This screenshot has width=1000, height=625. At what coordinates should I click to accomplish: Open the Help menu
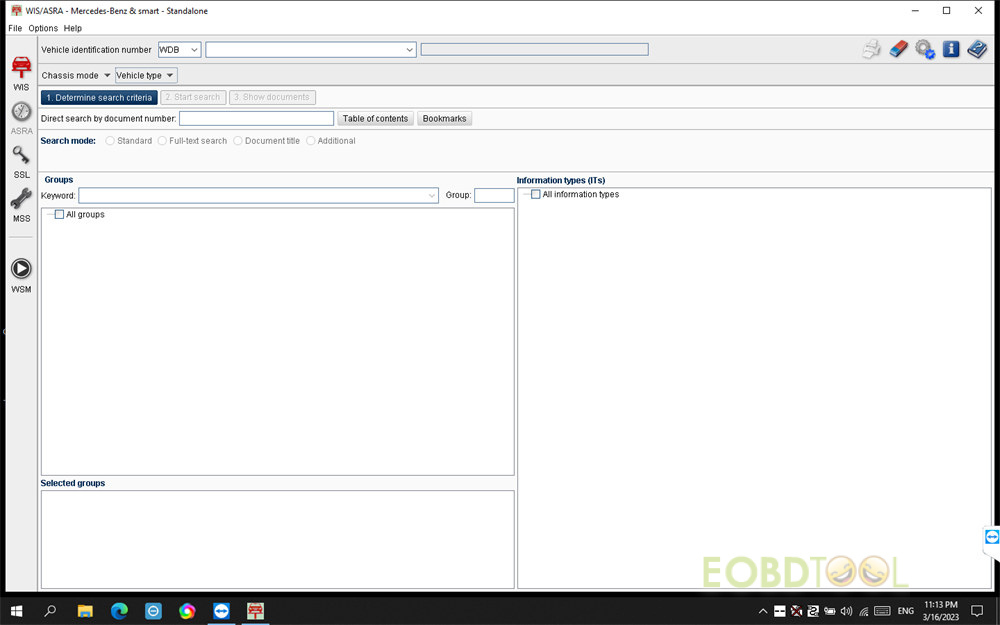pyautogui.click(x=73, y=28)
